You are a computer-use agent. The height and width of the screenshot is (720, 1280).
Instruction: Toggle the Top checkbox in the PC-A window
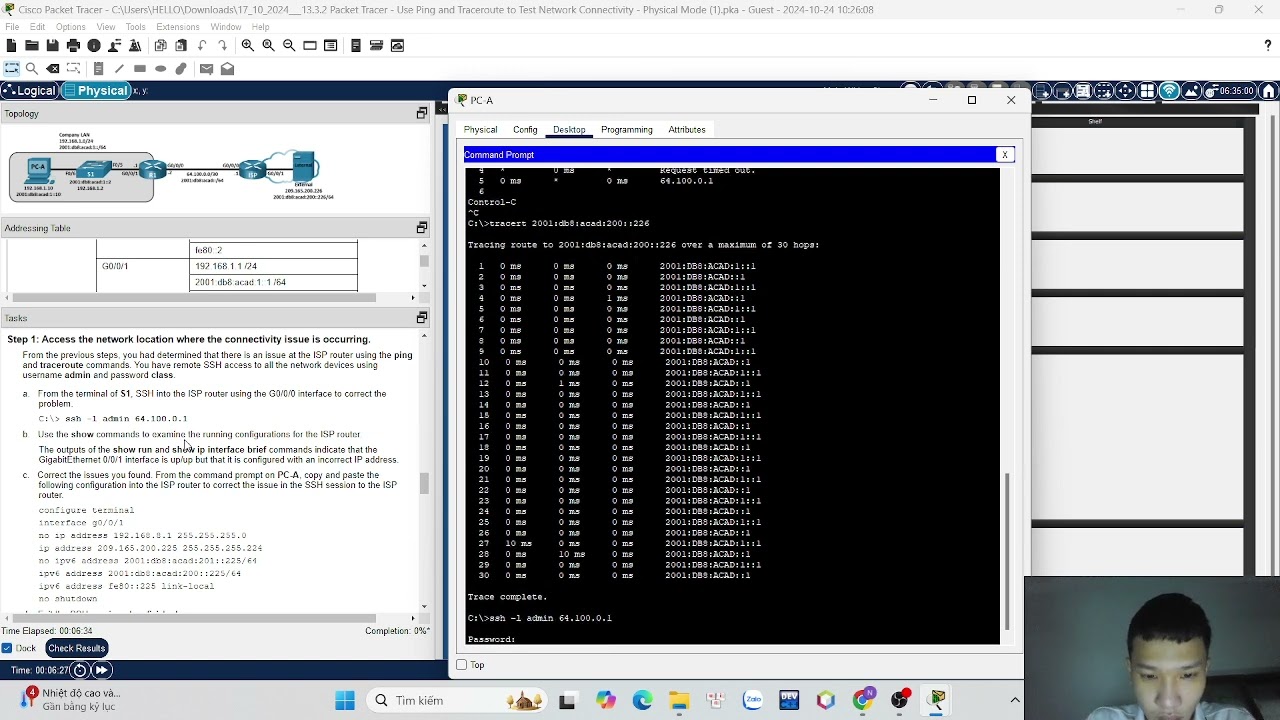(462, 665)
